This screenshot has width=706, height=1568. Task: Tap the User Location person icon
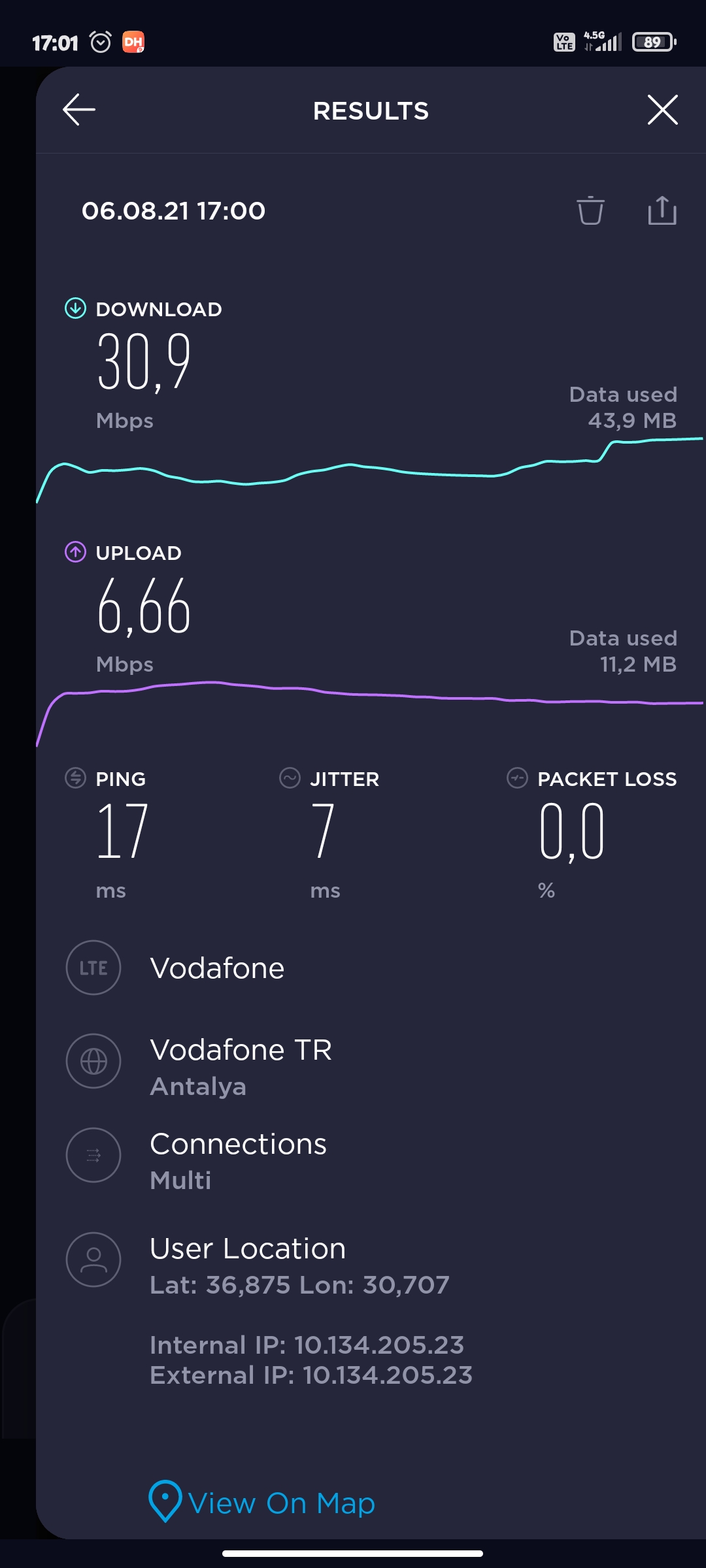pos(93,1260)
